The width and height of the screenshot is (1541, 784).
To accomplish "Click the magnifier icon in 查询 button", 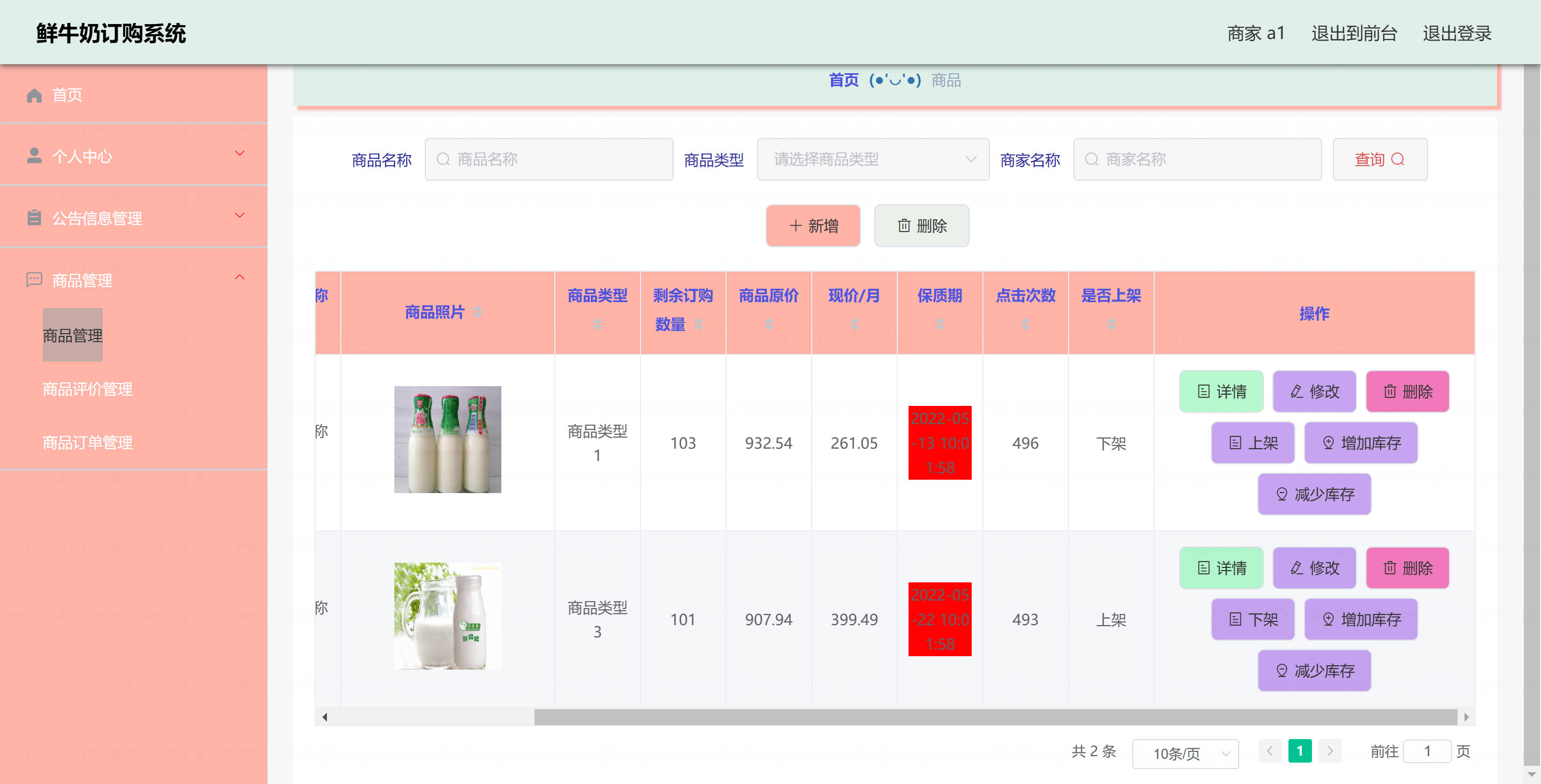I will 1398,159.
